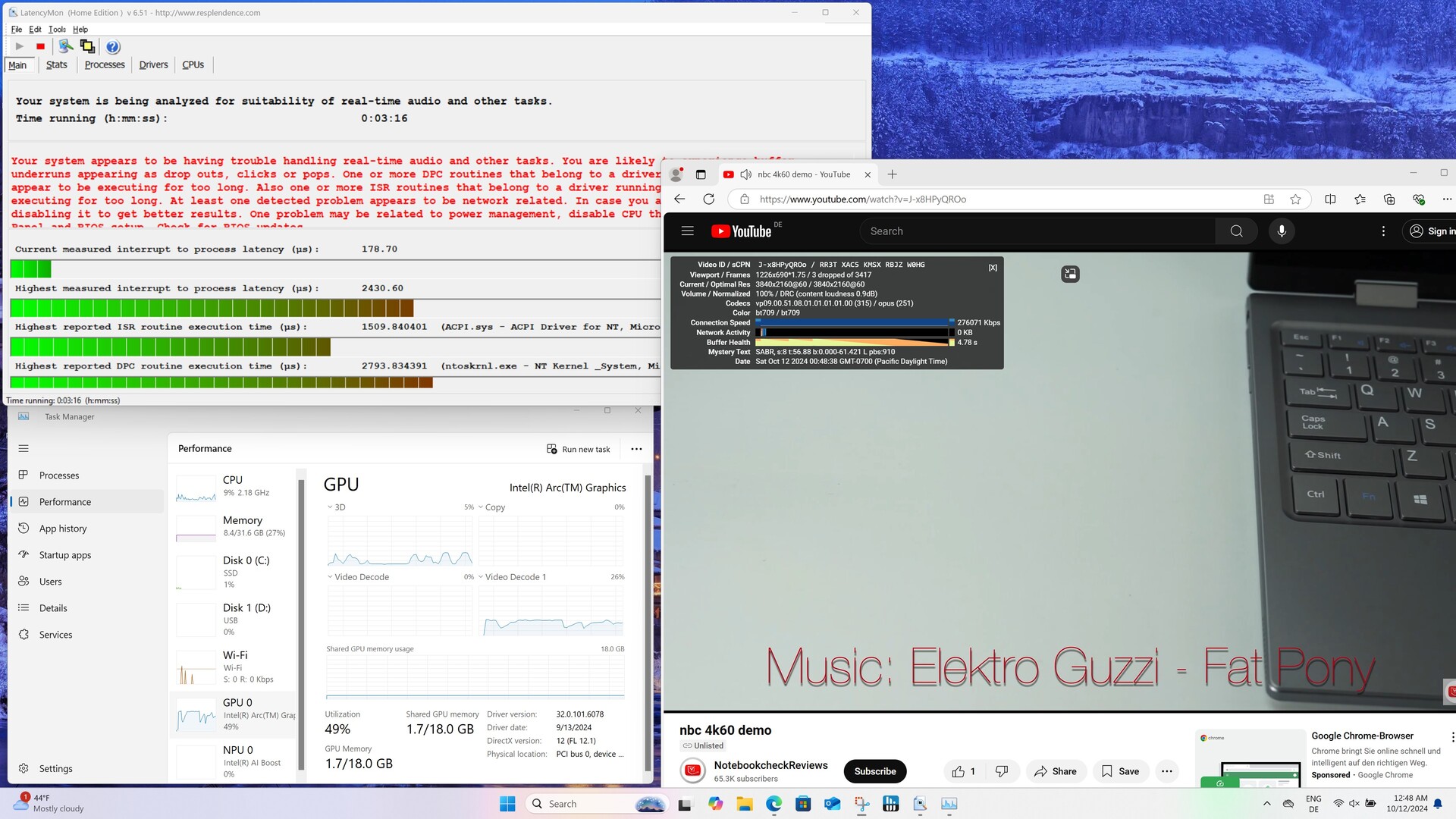Screen dimensions: 1456x819
Task: Click Run new task in Task Manager
Action: pyautogui.click(x=579, y=449)
